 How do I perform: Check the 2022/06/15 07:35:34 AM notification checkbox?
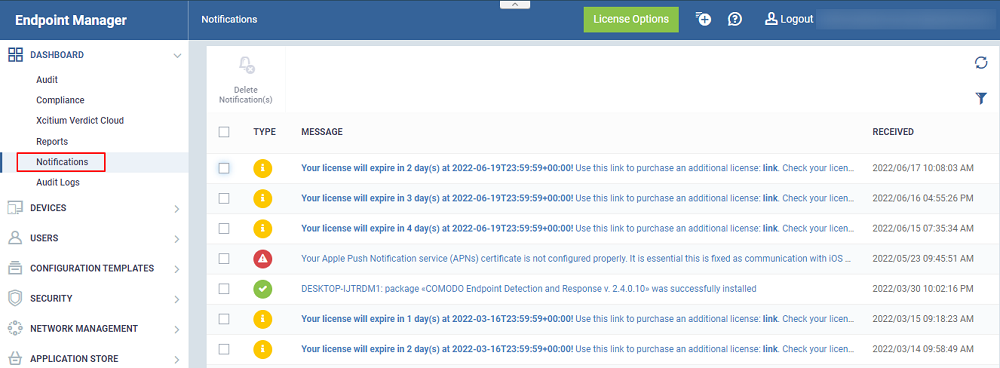pos(224,228)
